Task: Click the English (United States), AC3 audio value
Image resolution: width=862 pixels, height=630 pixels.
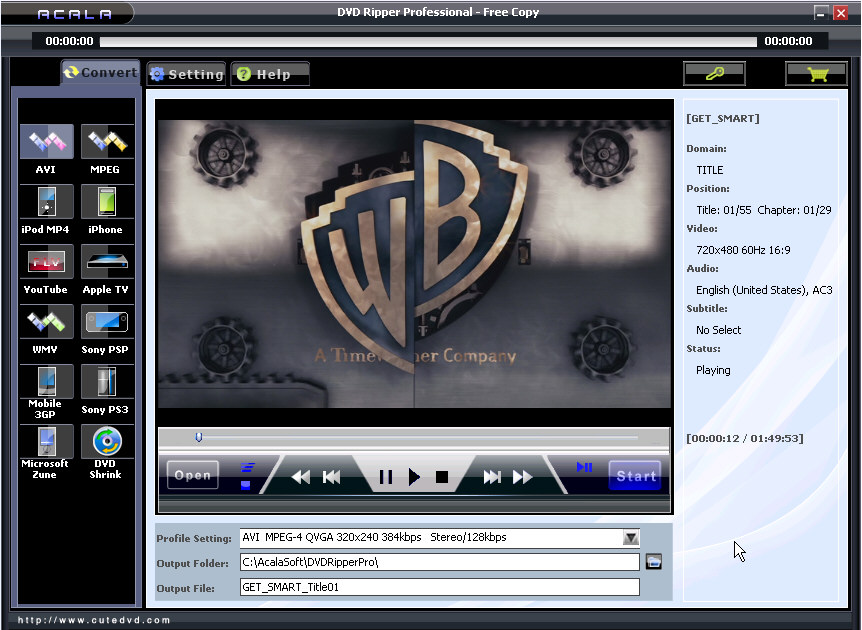Action: point(764,290)
